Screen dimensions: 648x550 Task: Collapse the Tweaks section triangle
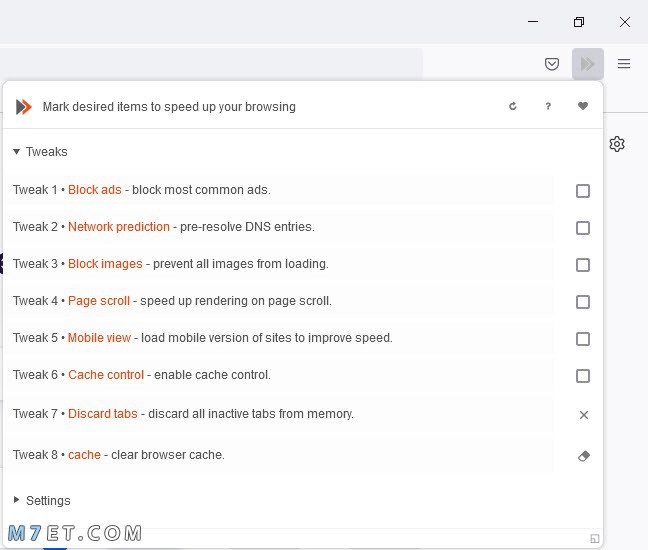pyautogui.click(x=17, y=152)
